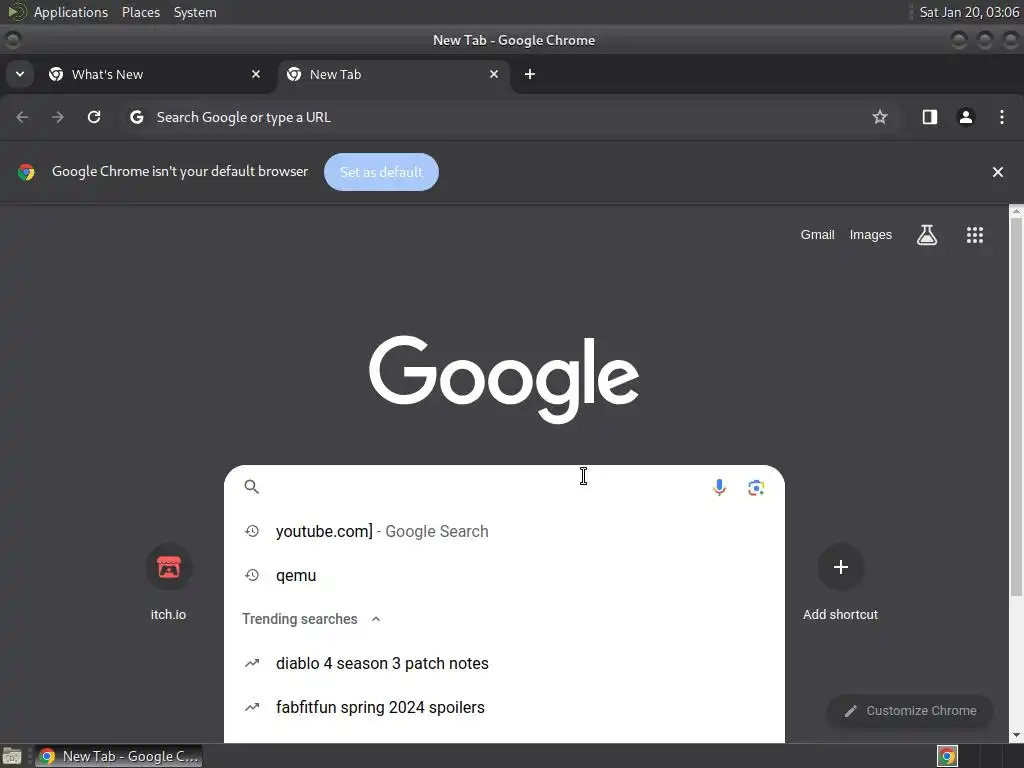Click Customize Chrome button

(910, 711)
